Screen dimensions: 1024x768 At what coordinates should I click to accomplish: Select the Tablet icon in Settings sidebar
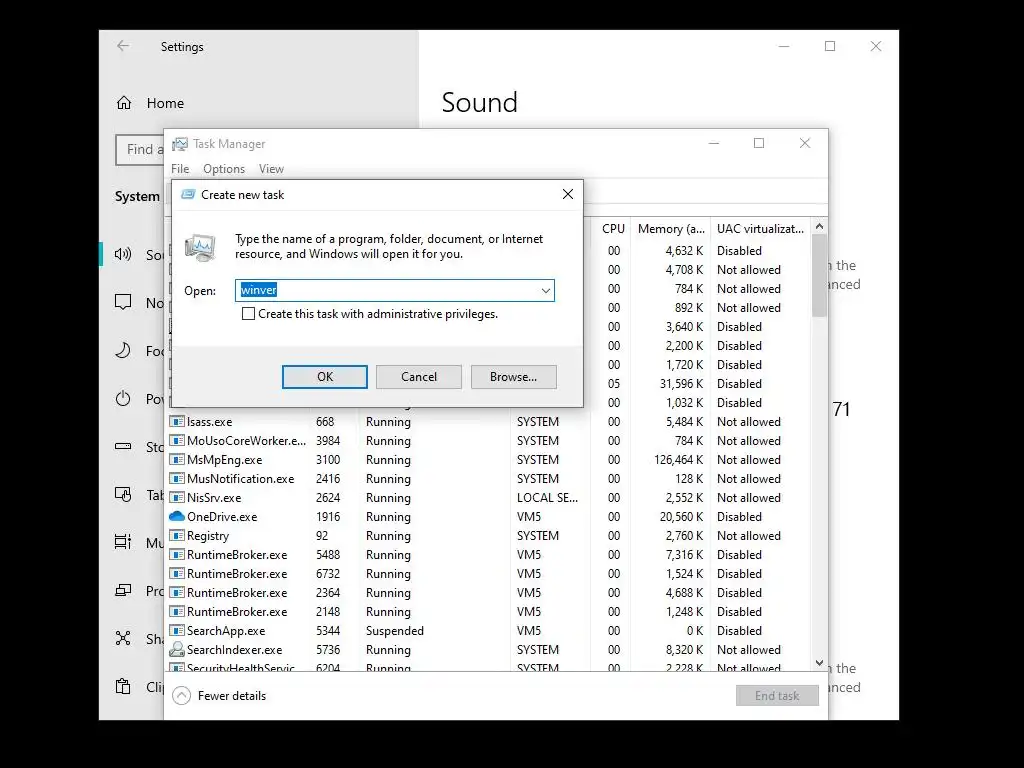coord(123,494)
